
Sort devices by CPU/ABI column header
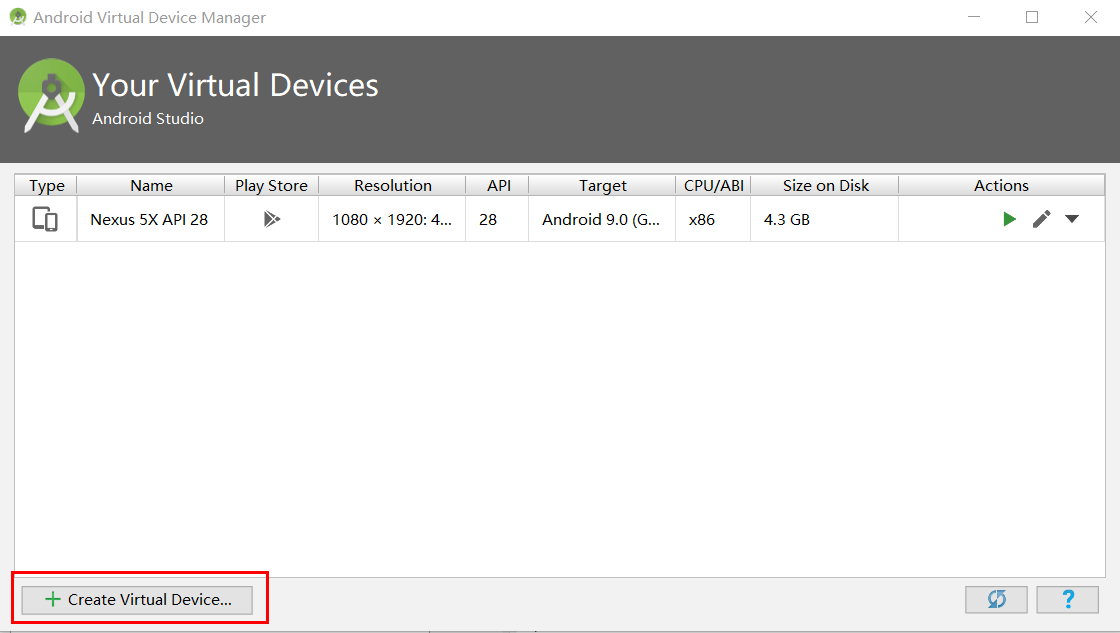(x=714, y=186)
